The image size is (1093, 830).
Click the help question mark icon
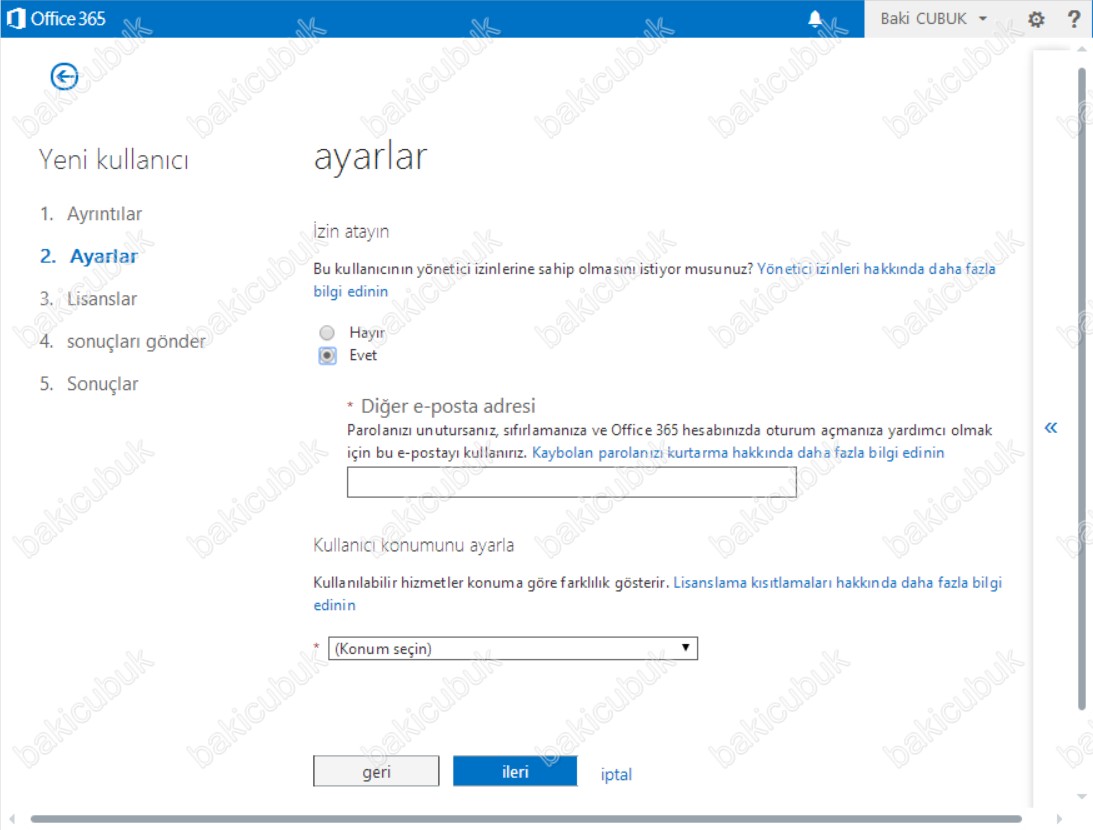(1074, 19)
